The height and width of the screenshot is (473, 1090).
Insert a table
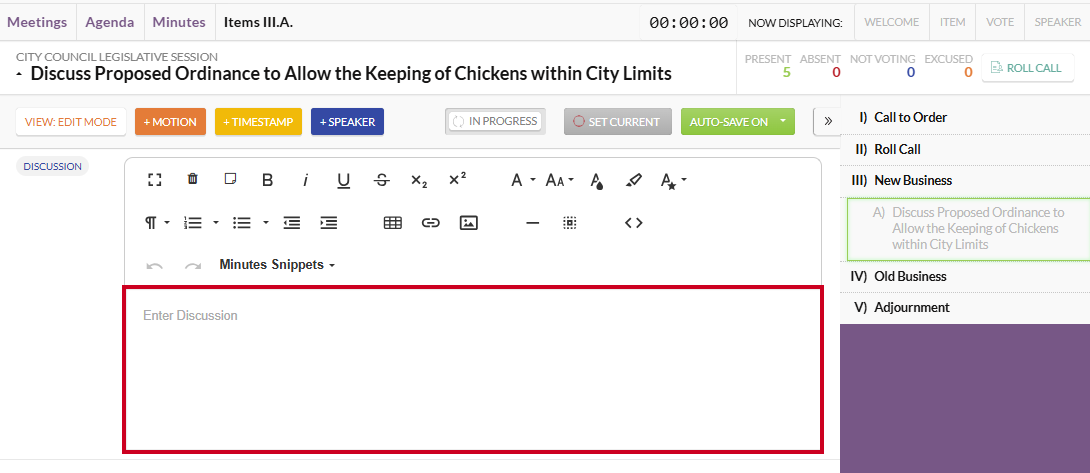393,223
